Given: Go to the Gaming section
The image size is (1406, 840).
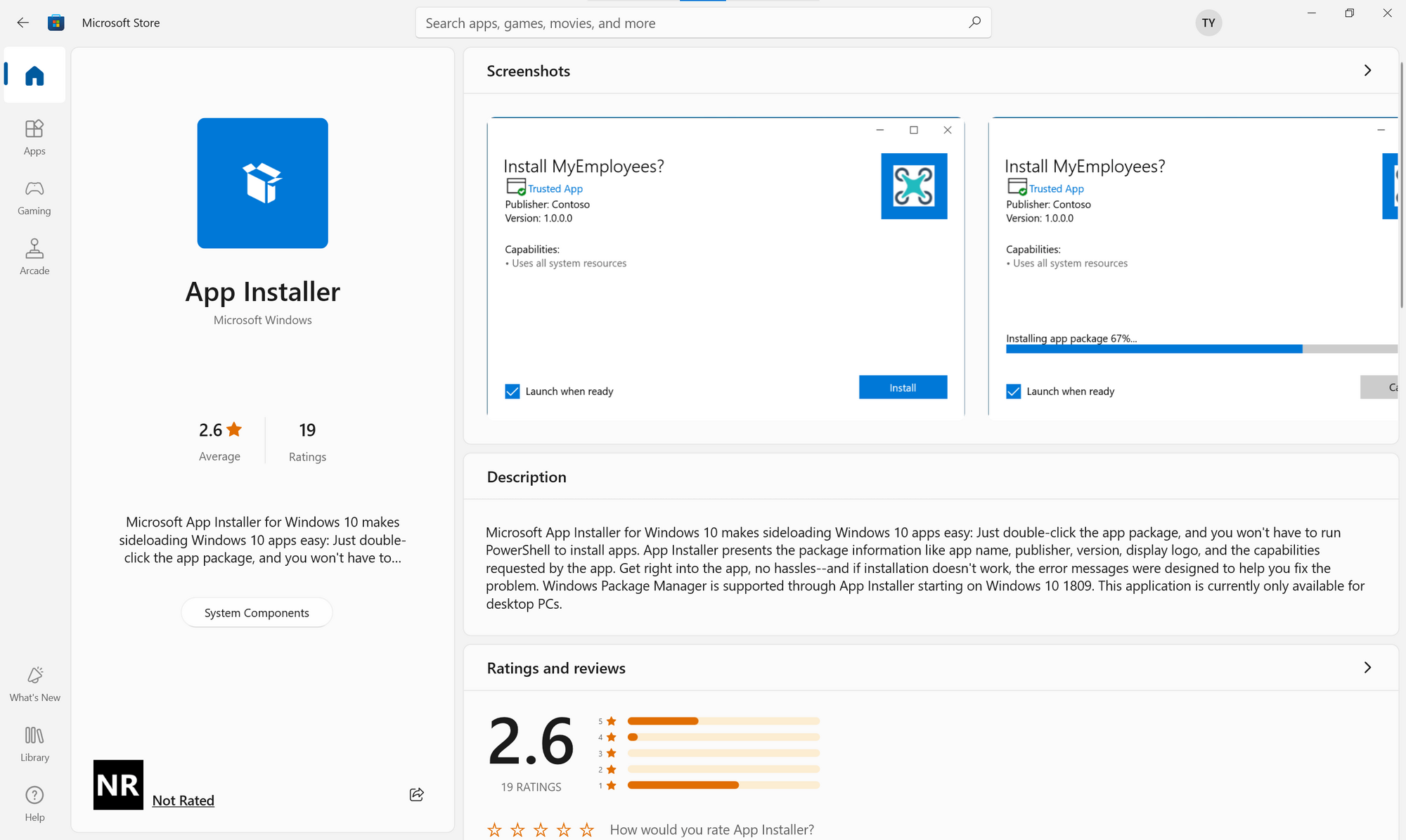Looking at the screenshot, I should tap(34, 197).
